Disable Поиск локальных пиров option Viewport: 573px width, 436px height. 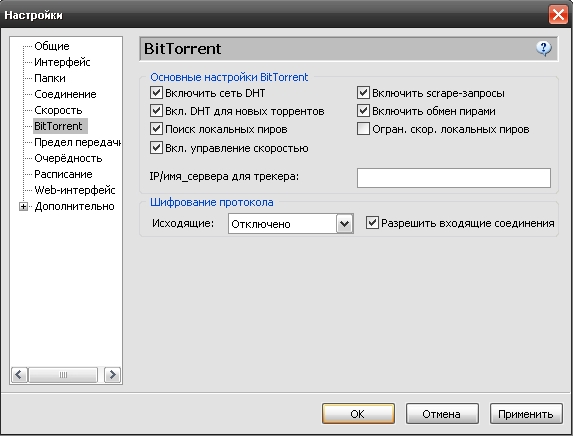tap(156, 129)
